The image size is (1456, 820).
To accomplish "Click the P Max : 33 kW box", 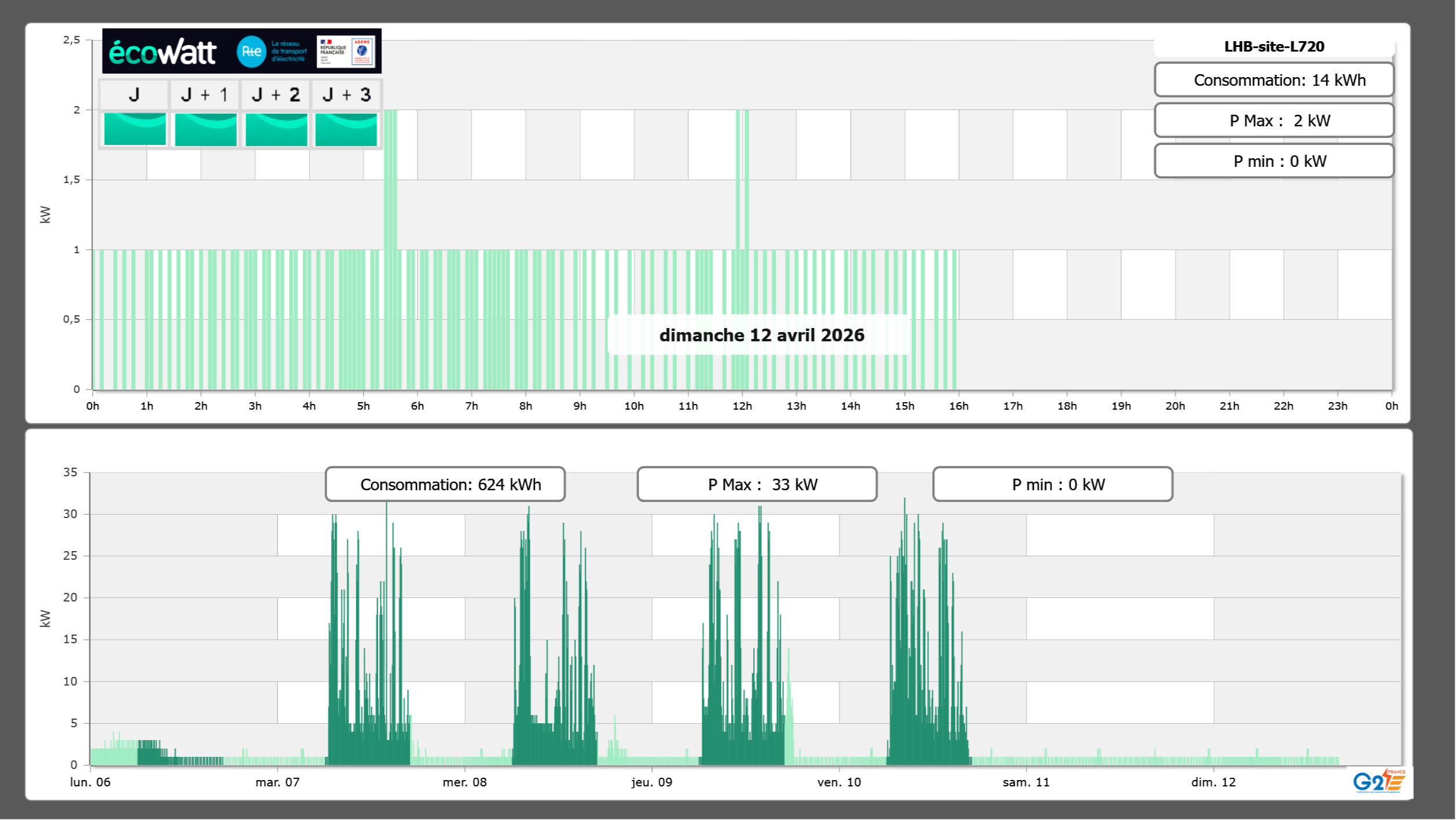I will (757, 484).
